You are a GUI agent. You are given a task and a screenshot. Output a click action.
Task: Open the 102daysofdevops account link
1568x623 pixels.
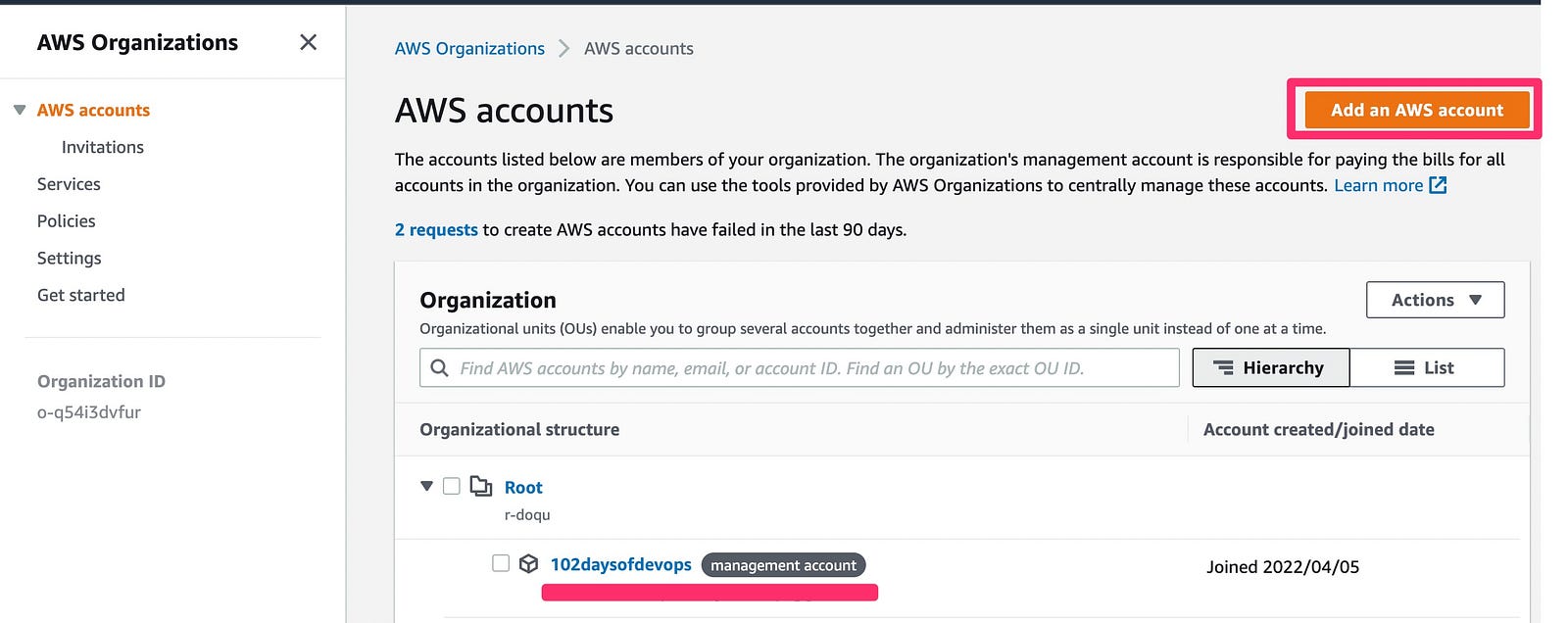tap(620, 564)
